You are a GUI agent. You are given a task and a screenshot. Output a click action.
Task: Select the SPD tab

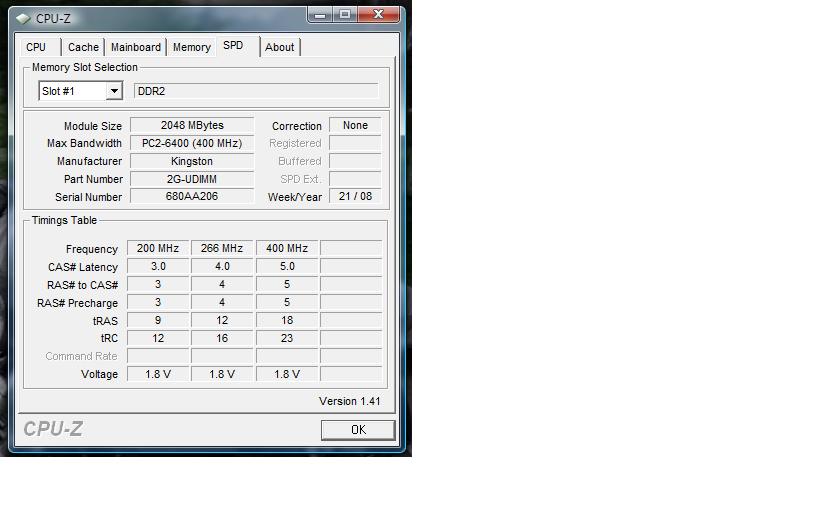pyautogui.click(x=233, y=46)
